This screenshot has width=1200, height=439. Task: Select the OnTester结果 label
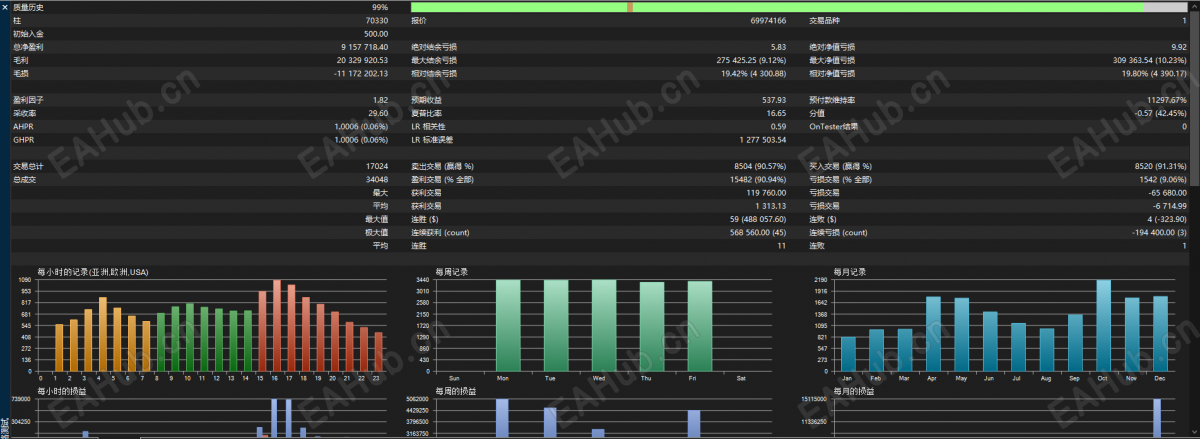(x=834, y=127)
